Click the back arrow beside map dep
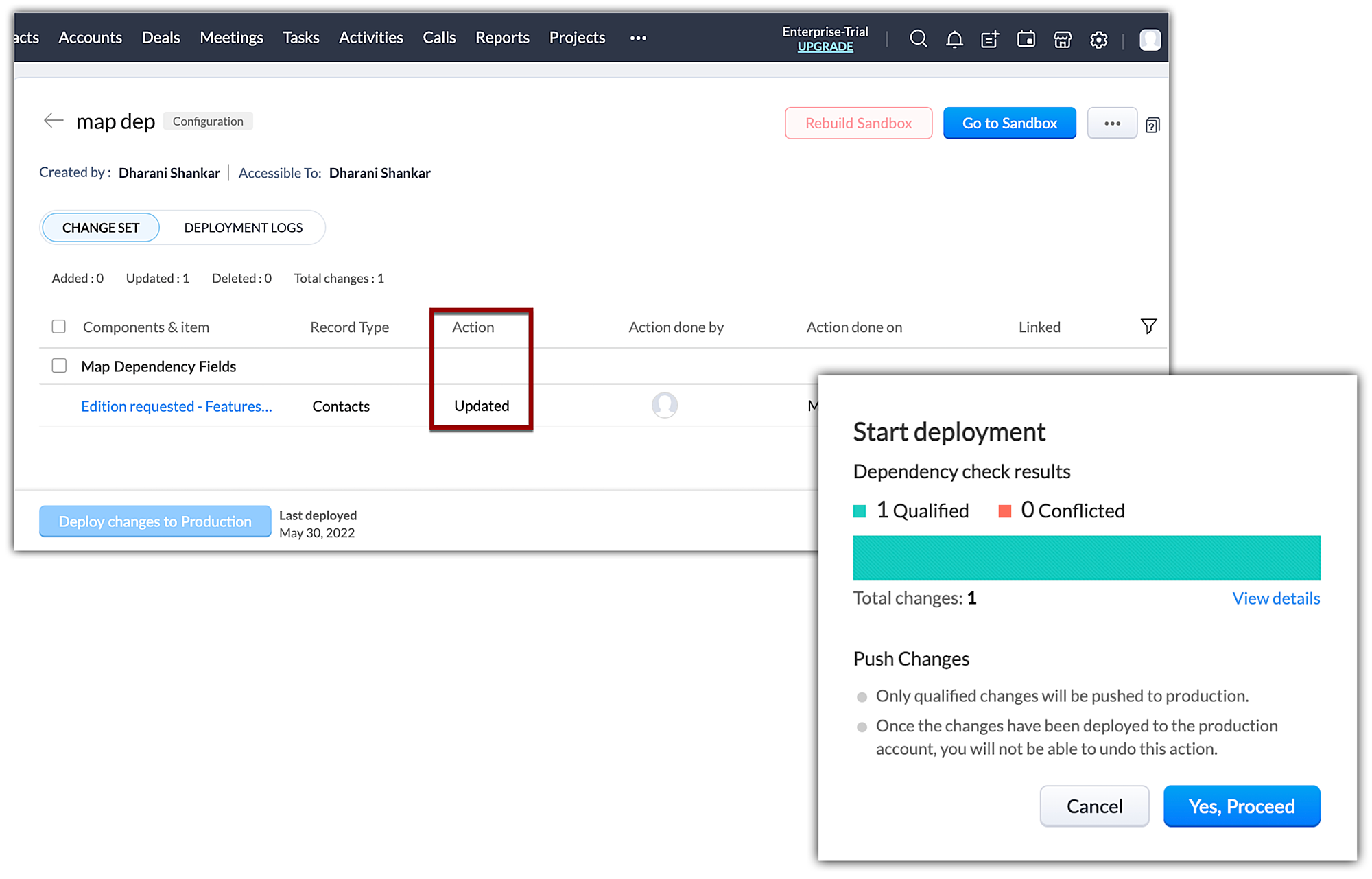Image resolution: width=1372 pixels, height=879 pixels. pyautogui.click(x=54, y=121)
